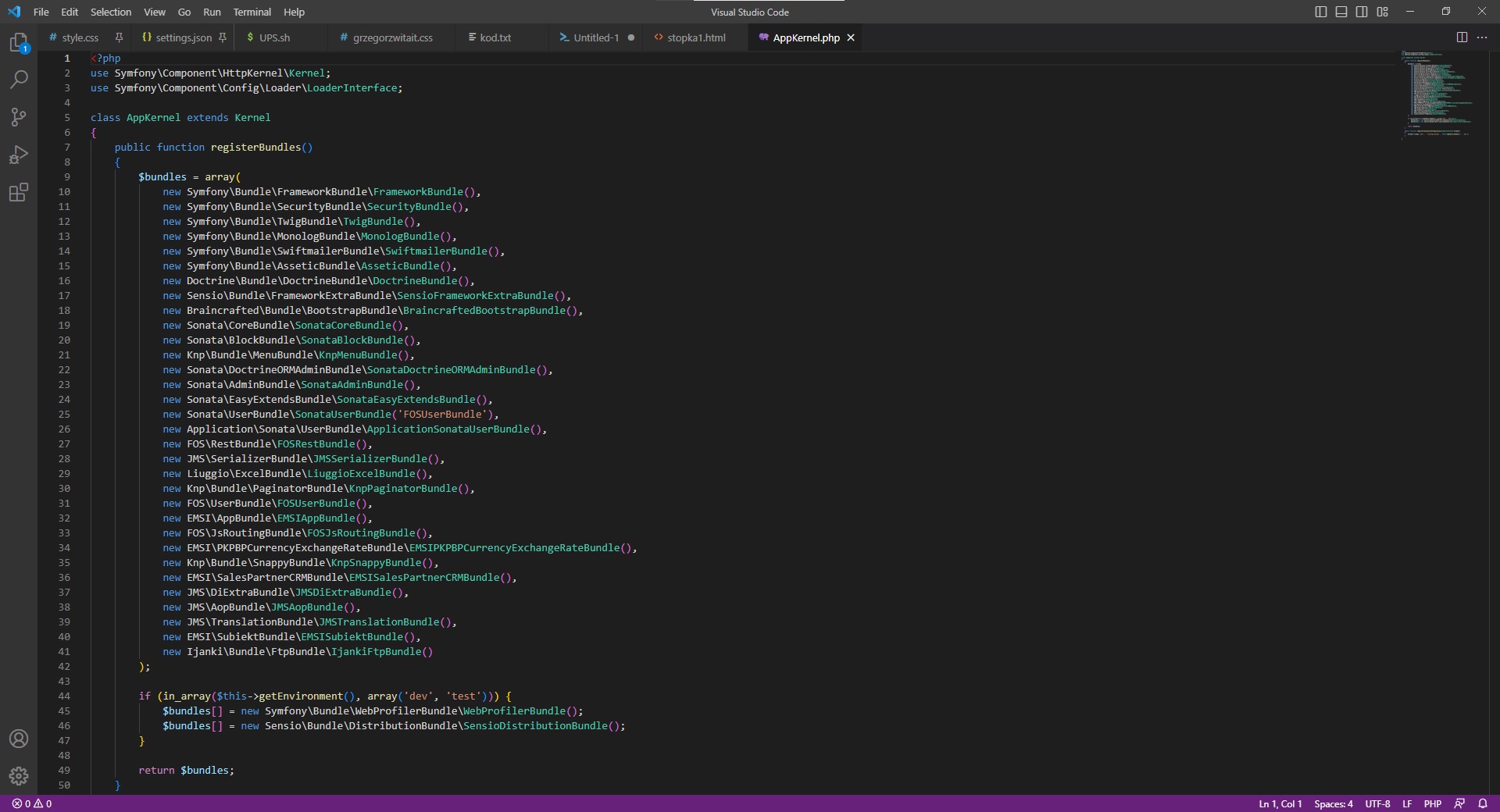
Task: Change language mode from PHP
Action: click(x=1432, y=803)
